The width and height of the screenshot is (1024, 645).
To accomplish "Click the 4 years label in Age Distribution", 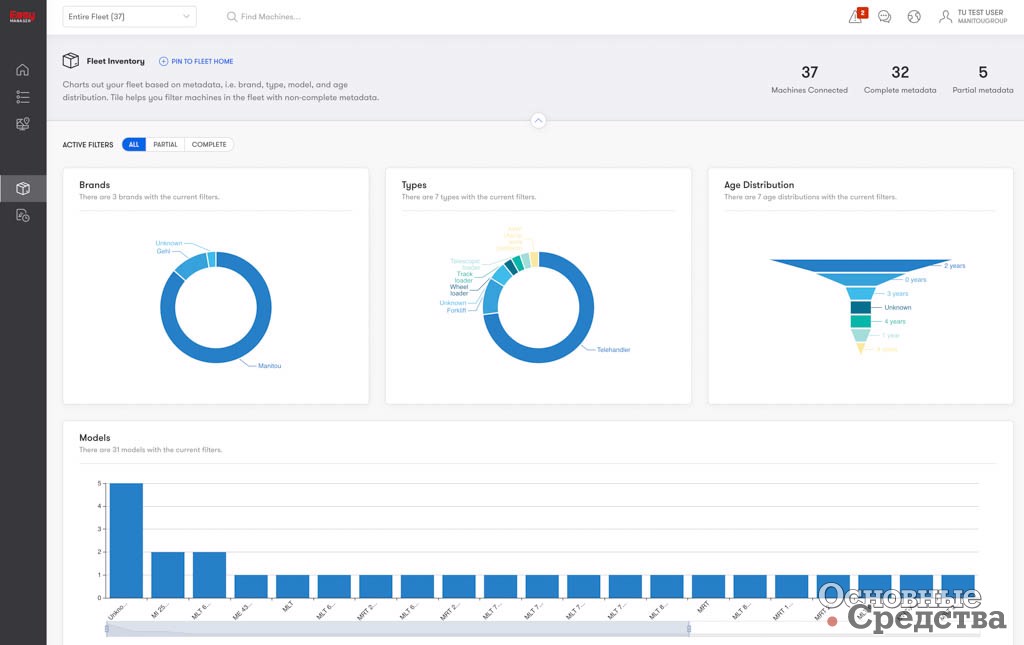I will [895, 322].
